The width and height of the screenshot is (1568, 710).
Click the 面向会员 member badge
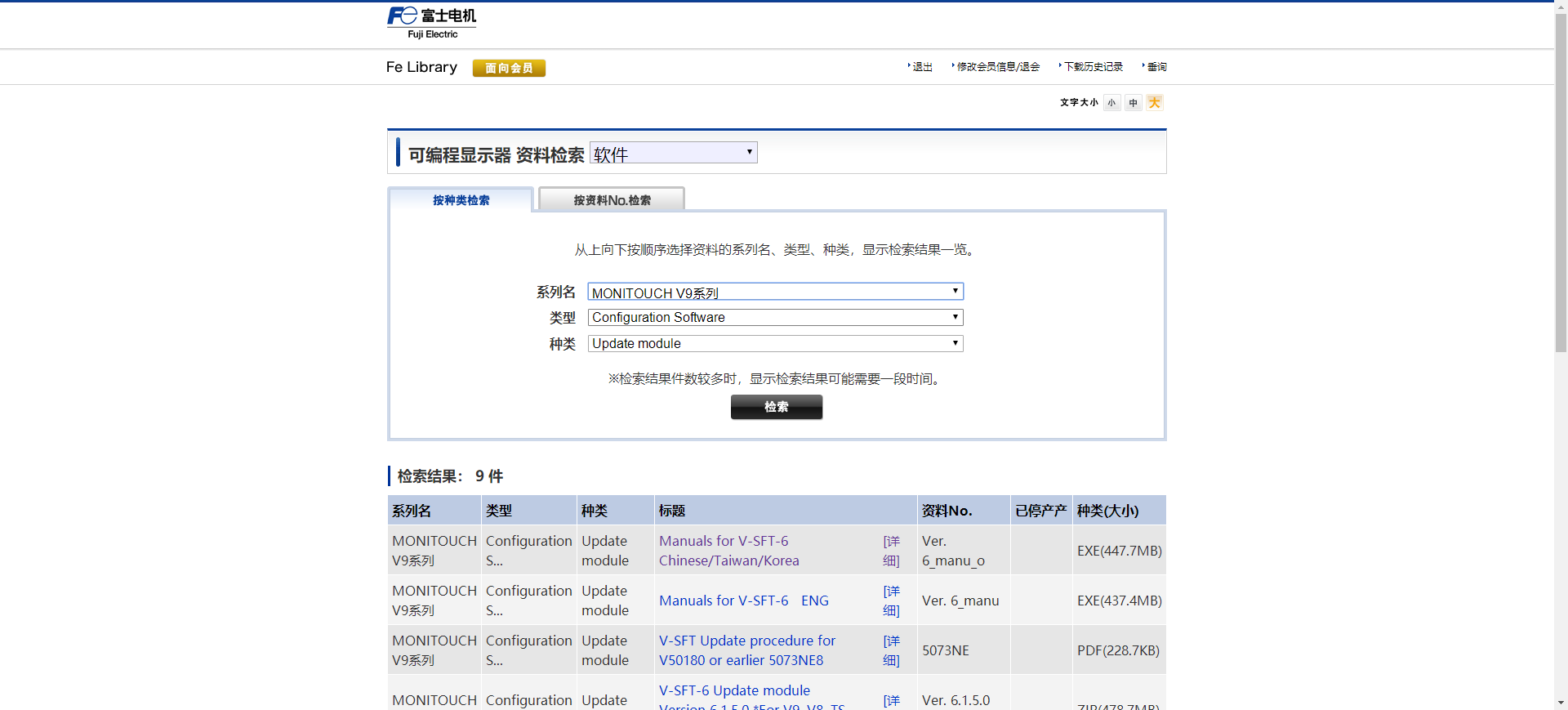click(x=509, y=68)
